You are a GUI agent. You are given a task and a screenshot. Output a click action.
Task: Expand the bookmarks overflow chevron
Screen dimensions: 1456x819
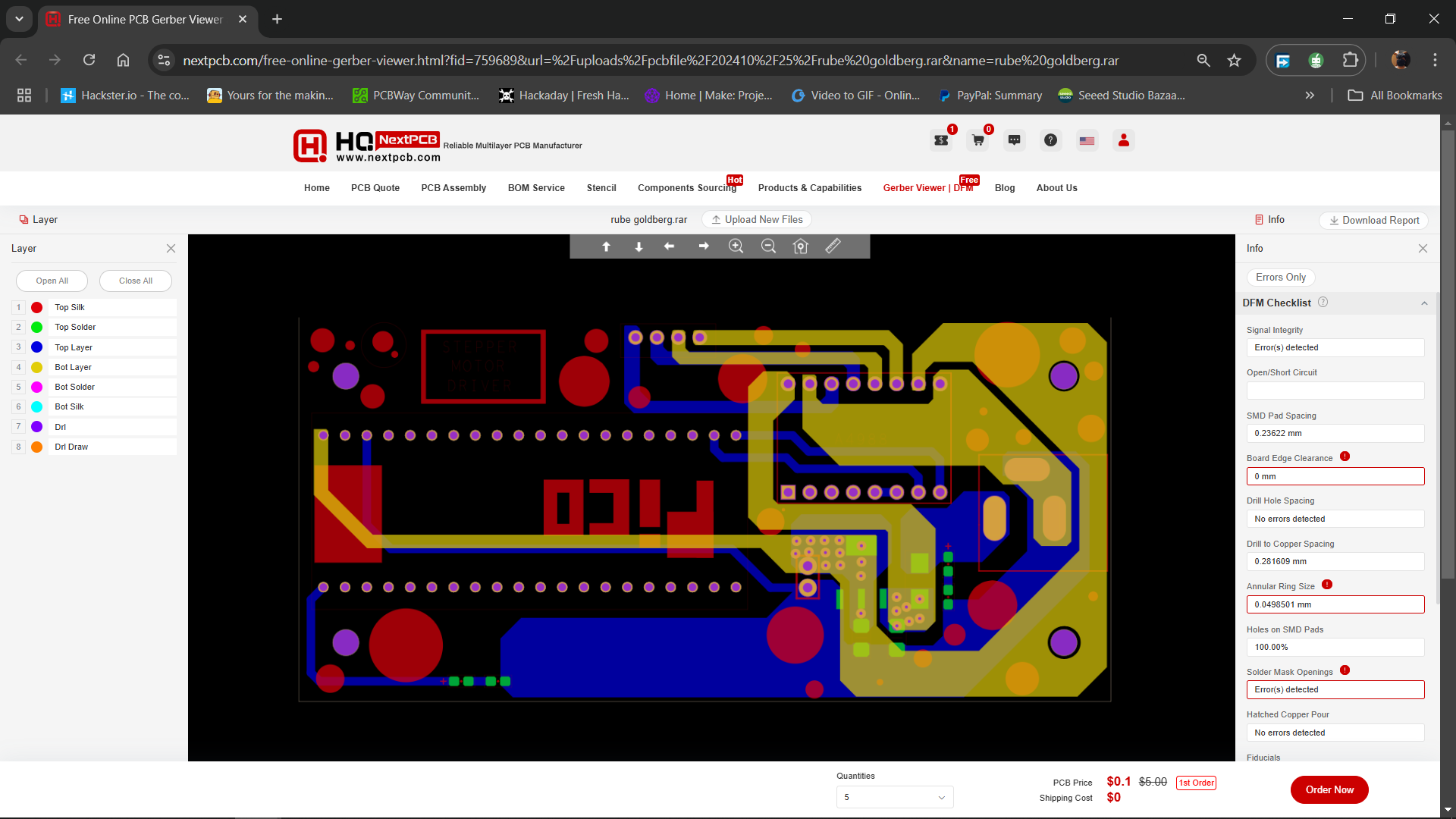point(1310,96)
